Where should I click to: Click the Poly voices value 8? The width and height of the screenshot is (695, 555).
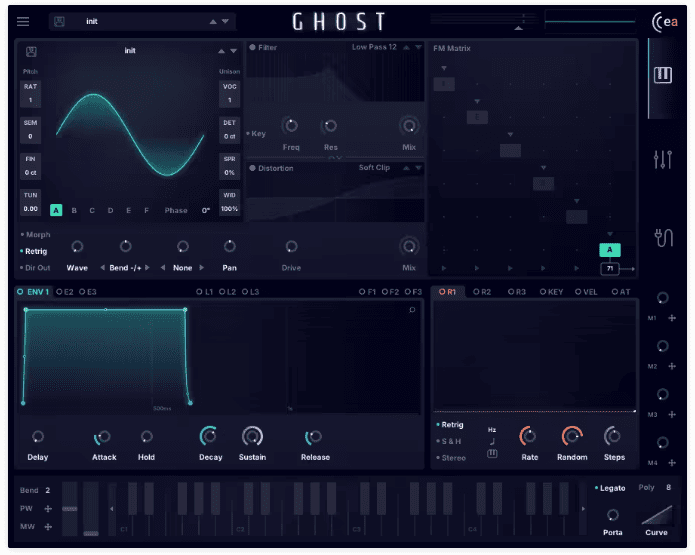point(668,488)
